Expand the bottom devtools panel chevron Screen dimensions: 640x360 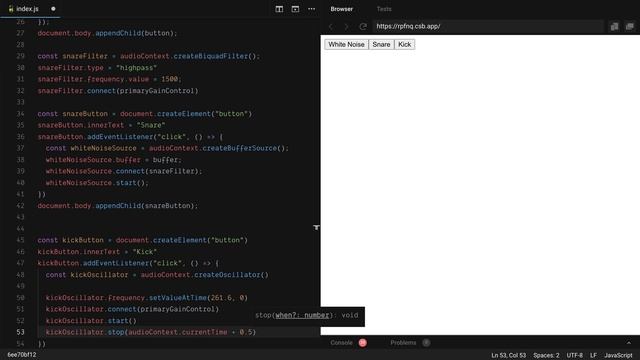629,343
